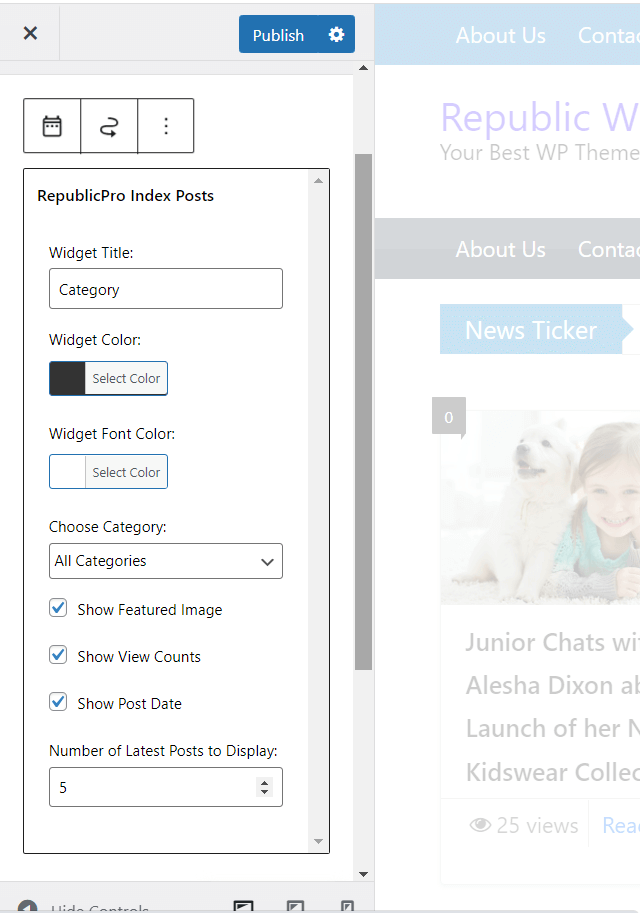This screenshot has height=913, width=640.
Task: Click the Number of Latest Posts field
Action: tap(166, 787)
